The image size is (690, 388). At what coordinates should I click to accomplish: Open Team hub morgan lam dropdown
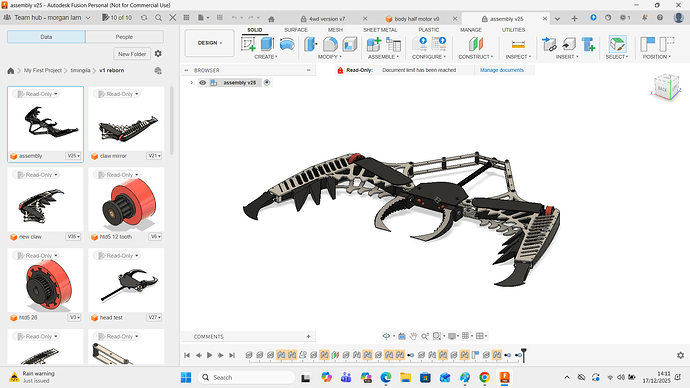(47, 18)
